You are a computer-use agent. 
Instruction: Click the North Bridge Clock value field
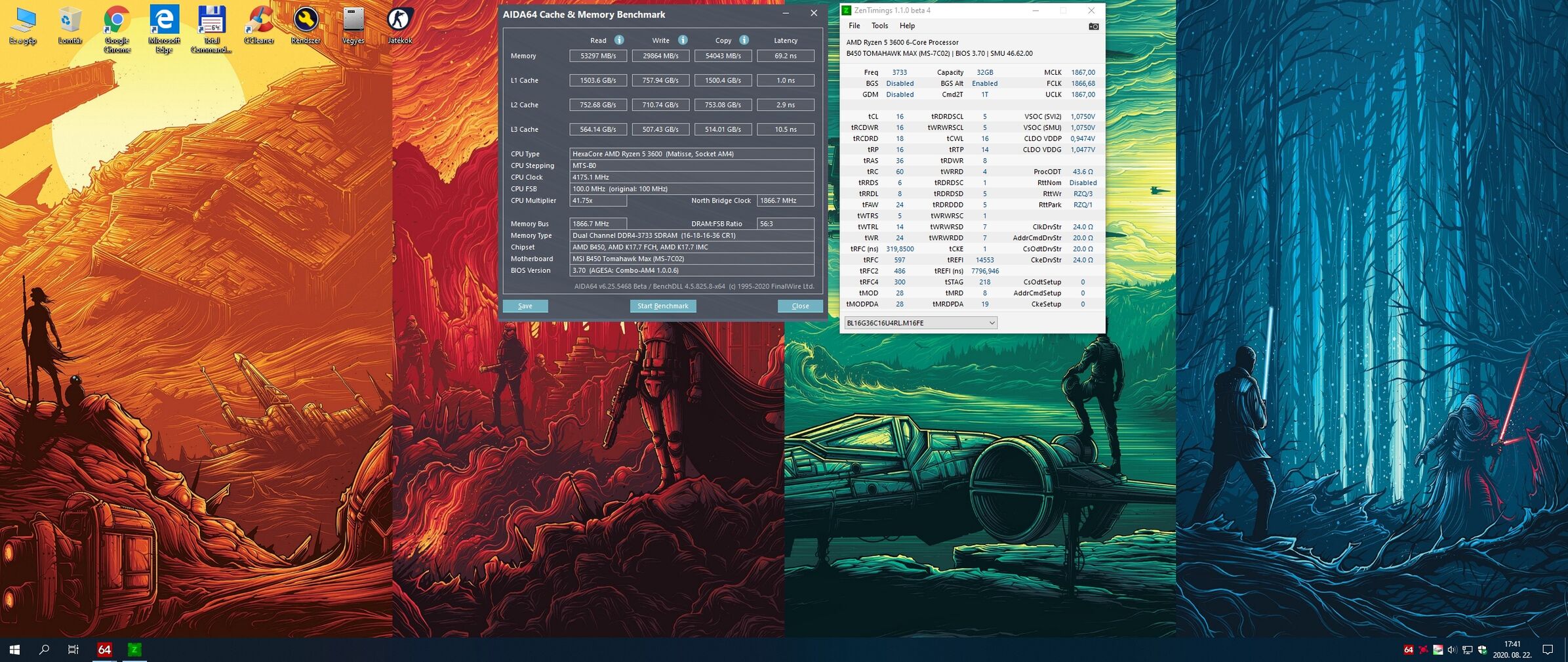786,201
